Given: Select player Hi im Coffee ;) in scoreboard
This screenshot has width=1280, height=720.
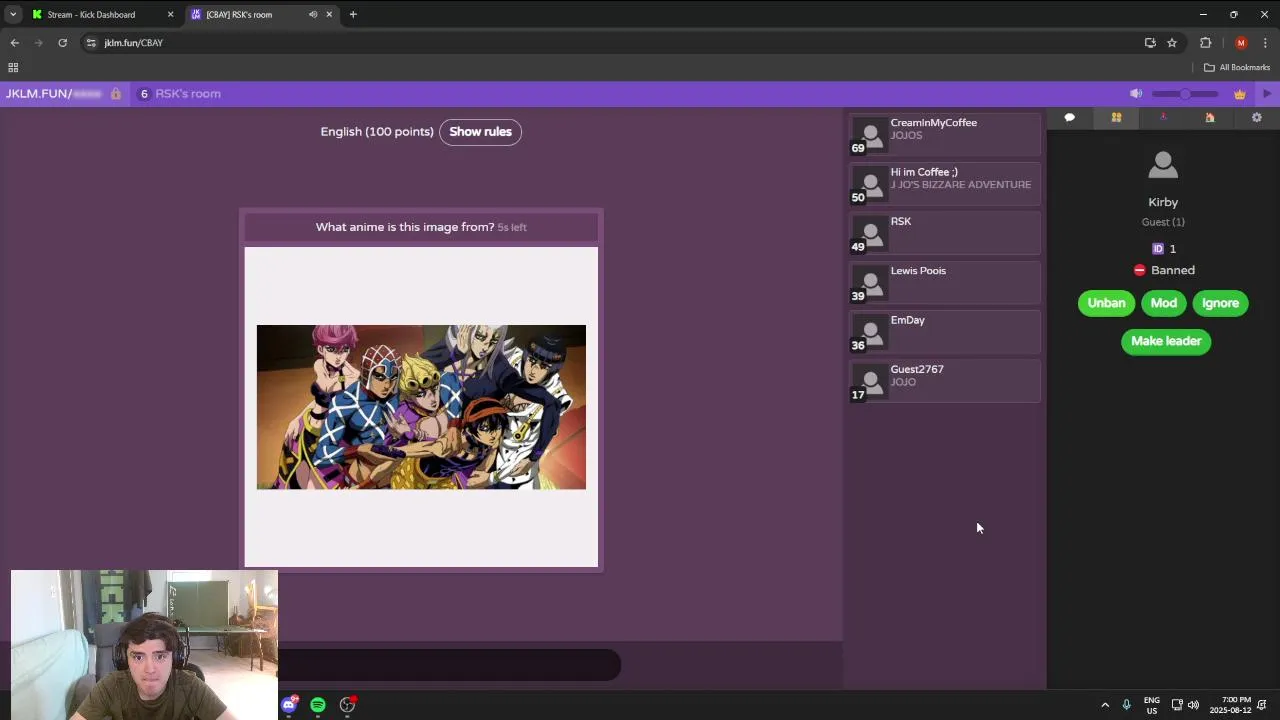Looking at the screenshot, I should pos(945,184).
